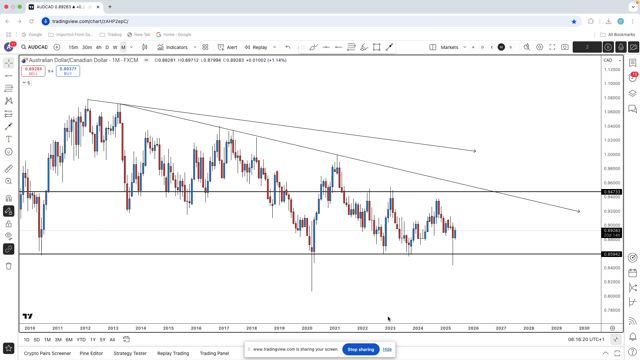The height and width of the screenshot is (360, 640).
Task: Click the blue BUY price button
Action: (x=68, y=71)
